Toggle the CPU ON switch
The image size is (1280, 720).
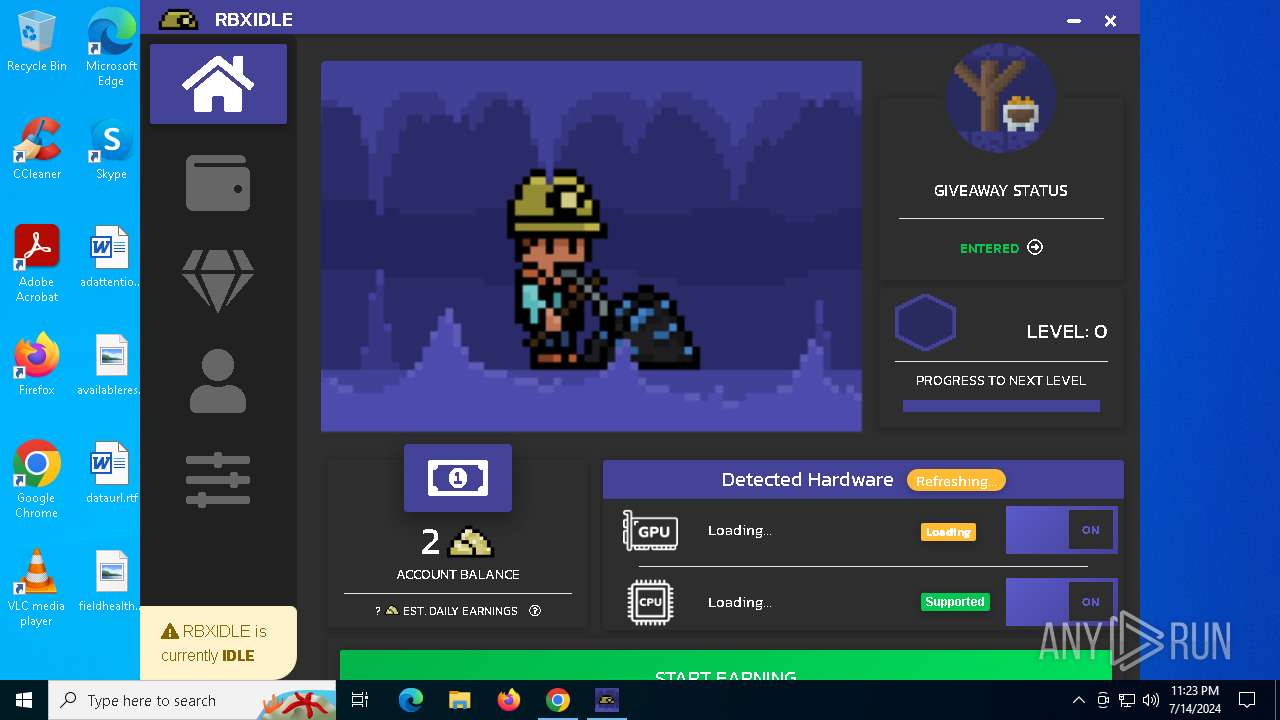click(1061, 602)
